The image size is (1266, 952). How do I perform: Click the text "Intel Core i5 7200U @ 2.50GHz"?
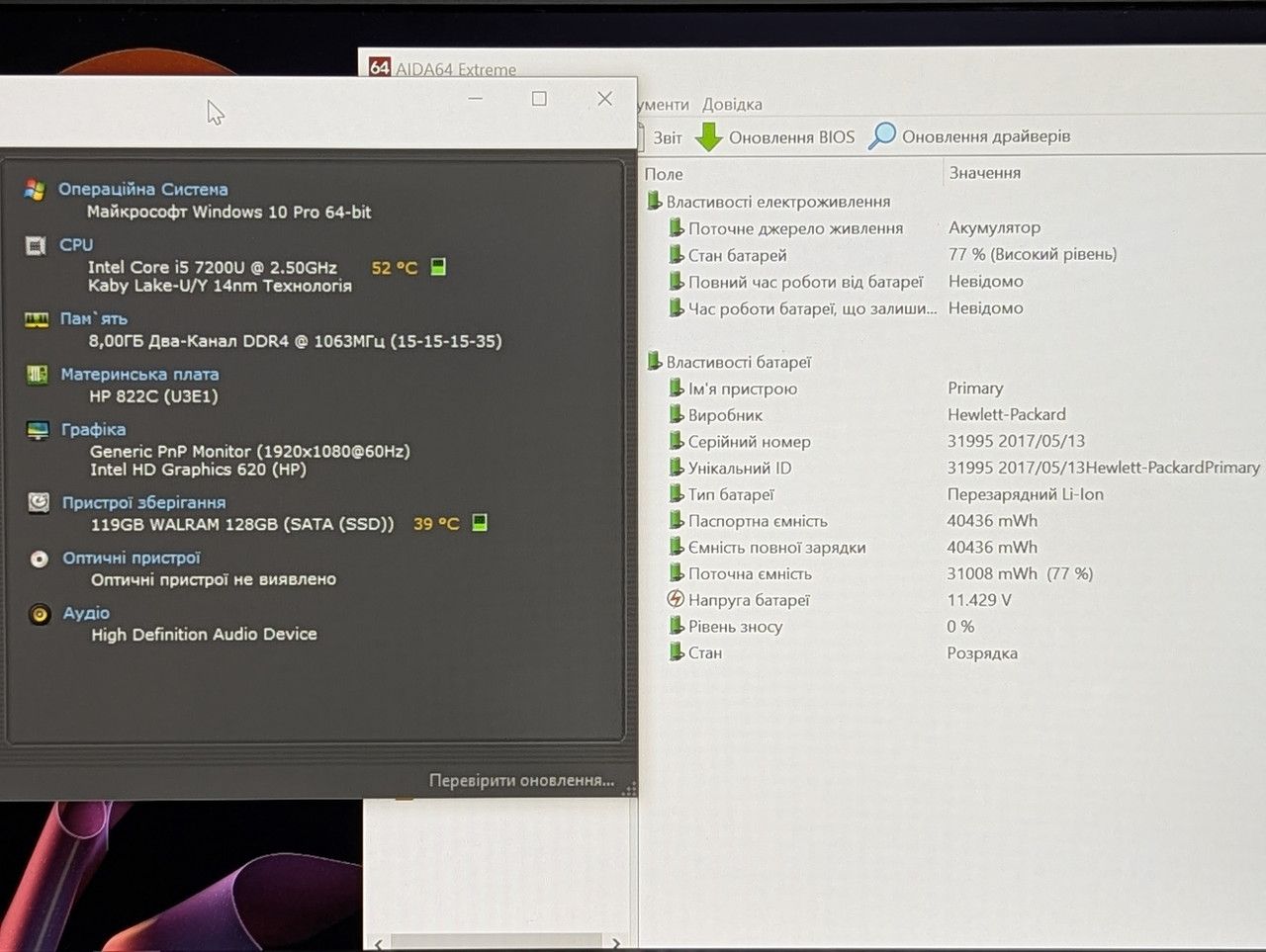tap(213, 267)
